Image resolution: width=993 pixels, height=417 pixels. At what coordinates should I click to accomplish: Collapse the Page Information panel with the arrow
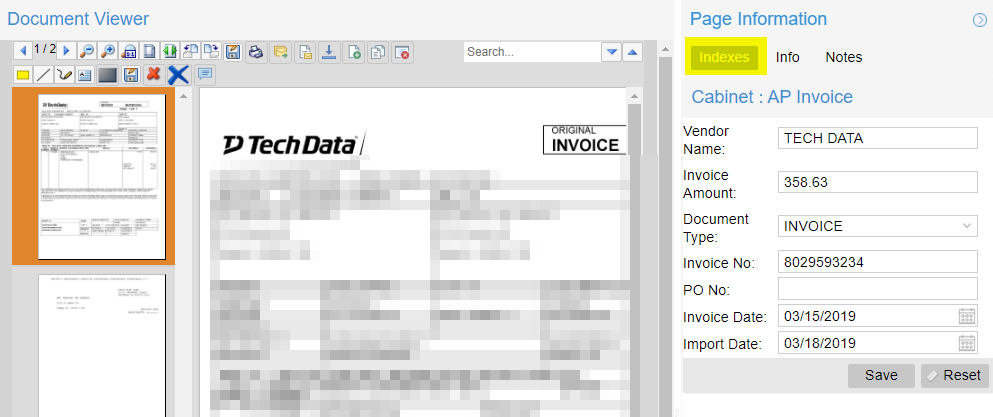pyautogui.click(x=979, y=20)
